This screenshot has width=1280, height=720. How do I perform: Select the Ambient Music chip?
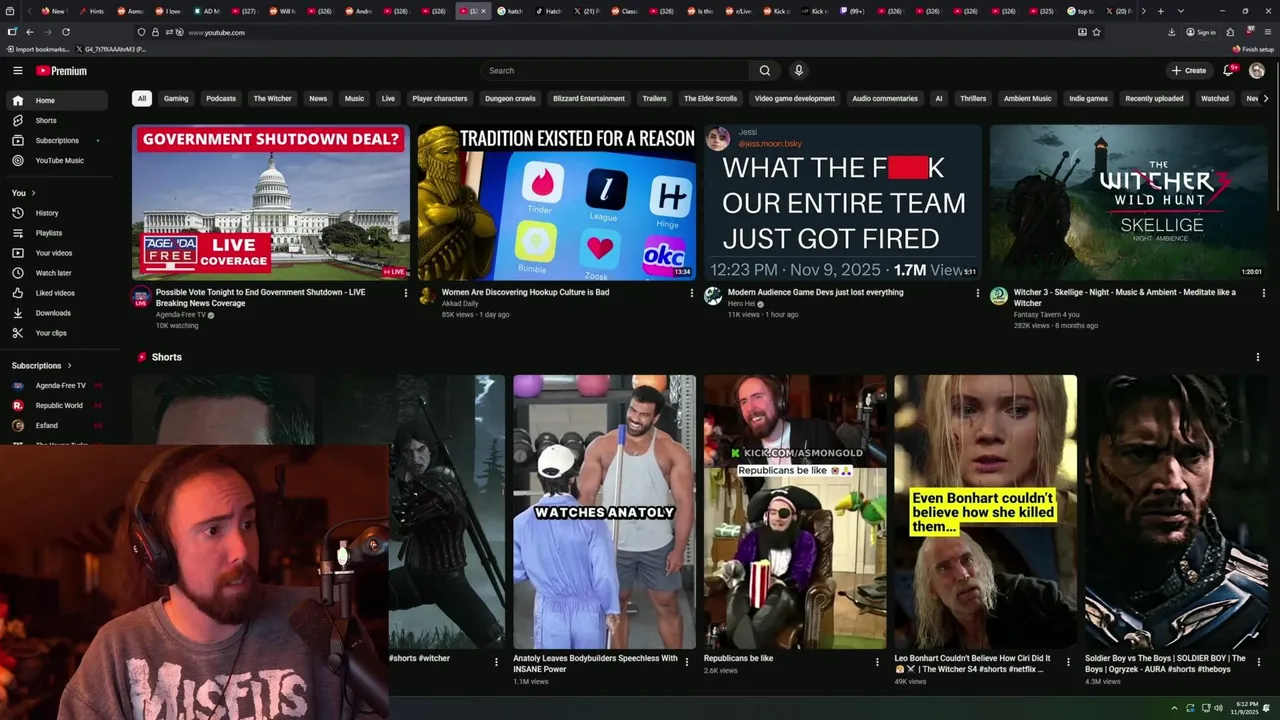click(1027, 99)
